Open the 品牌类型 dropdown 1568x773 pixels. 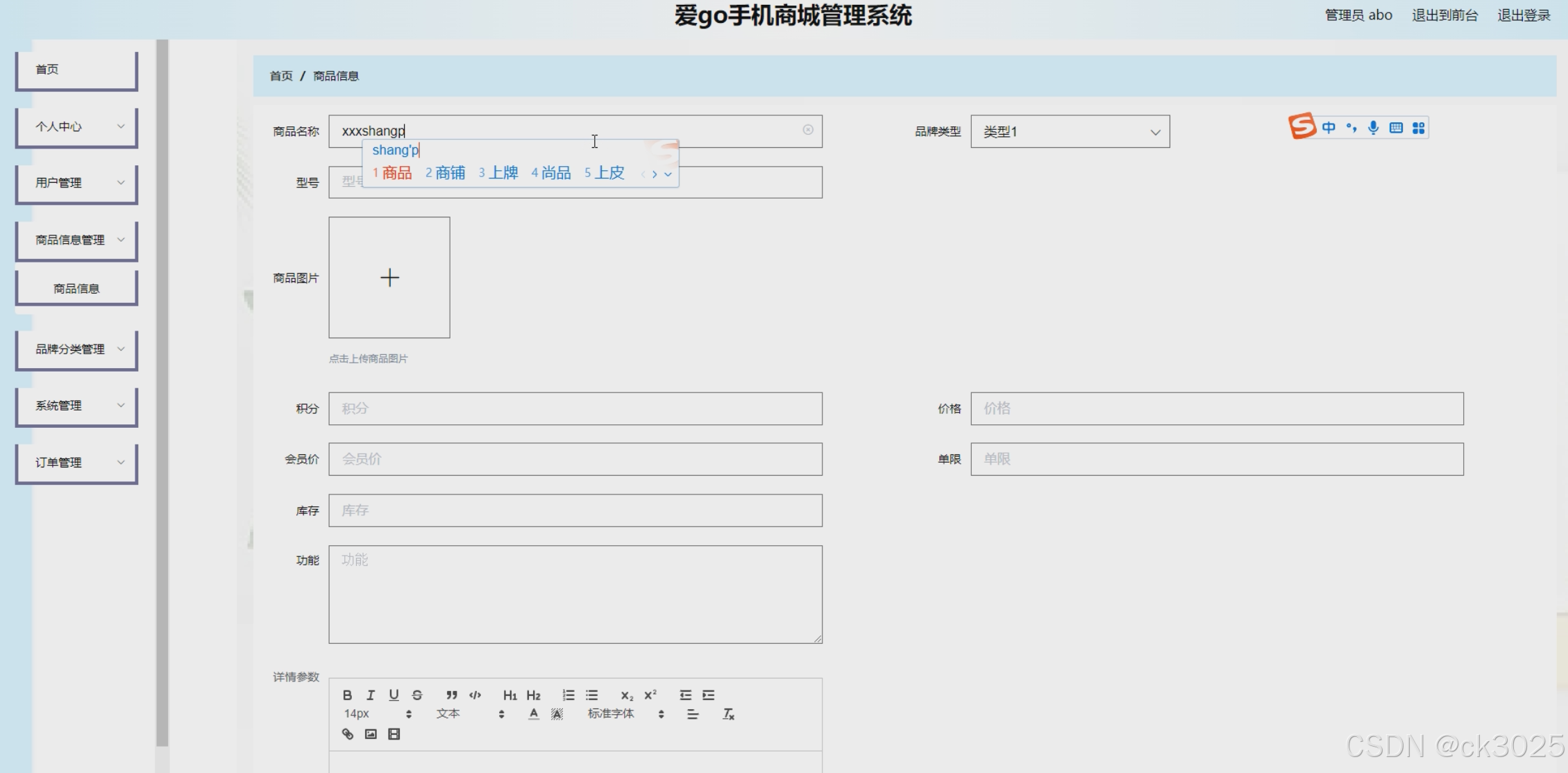pyautogui.click(x=1070, y=131)
